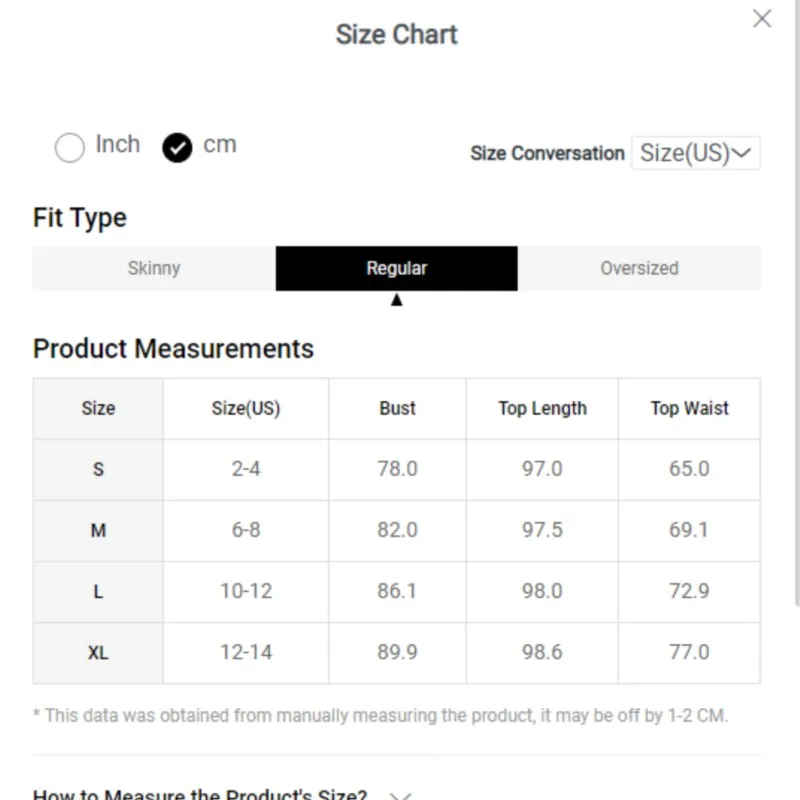Viewport: 800px width, 800px height.
Task: Click the Top Length column header
Action: coord(542,408)
